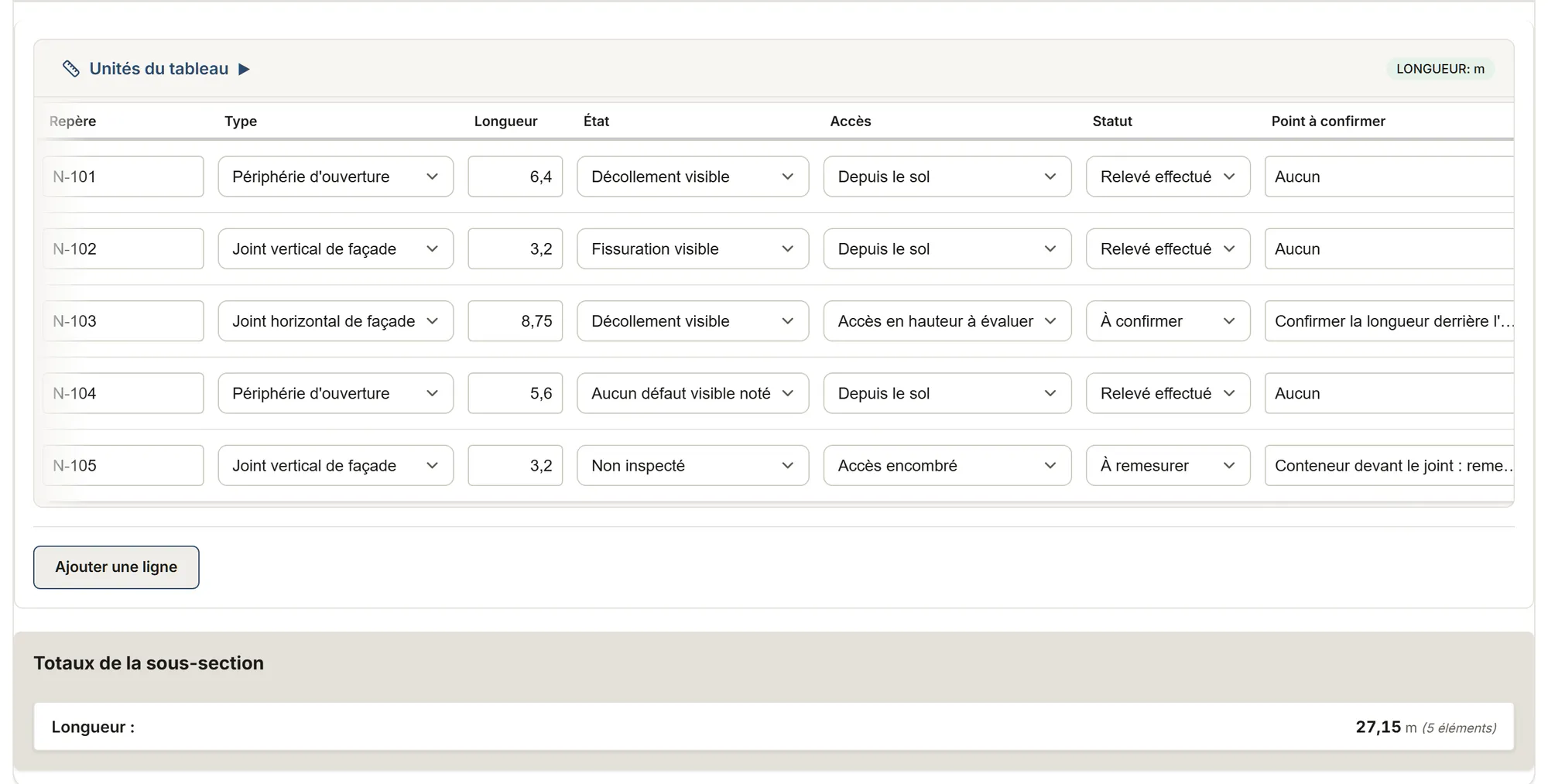
Task: Change Statut for row N-102
Action: click(1168, 248)
